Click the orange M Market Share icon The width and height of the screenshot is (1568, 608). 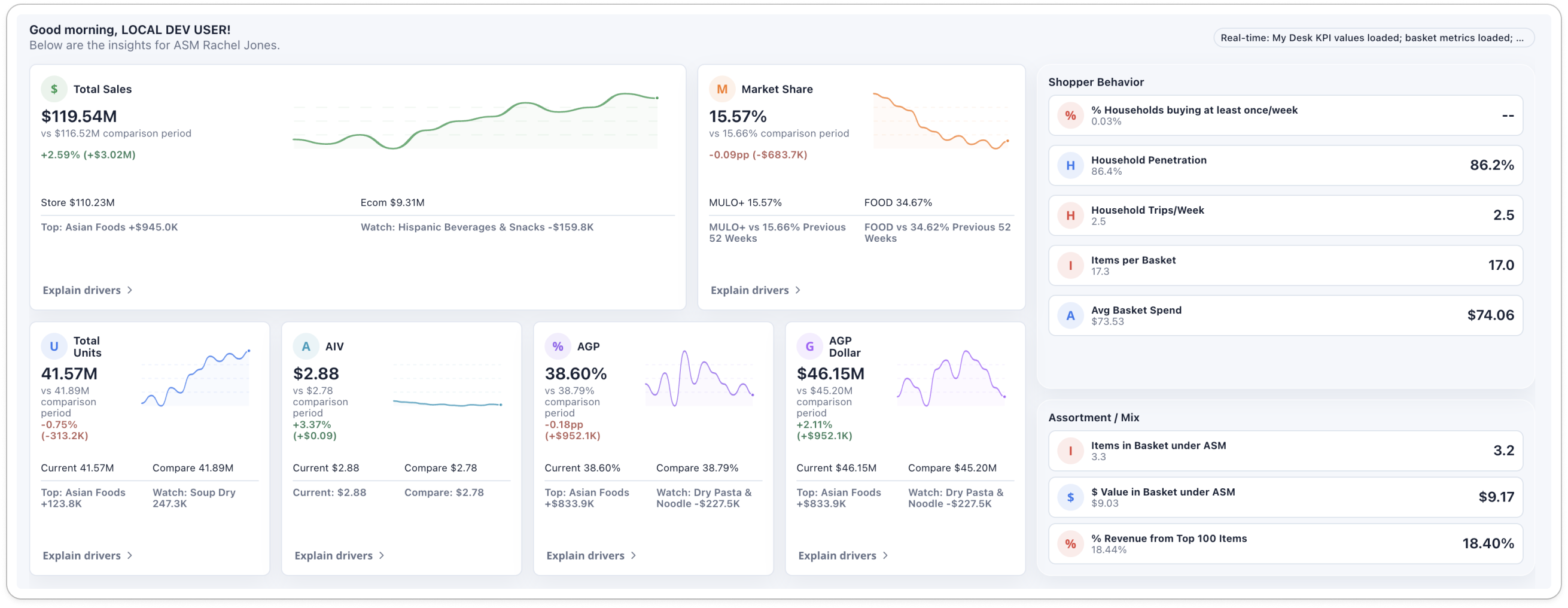(722, 89)
